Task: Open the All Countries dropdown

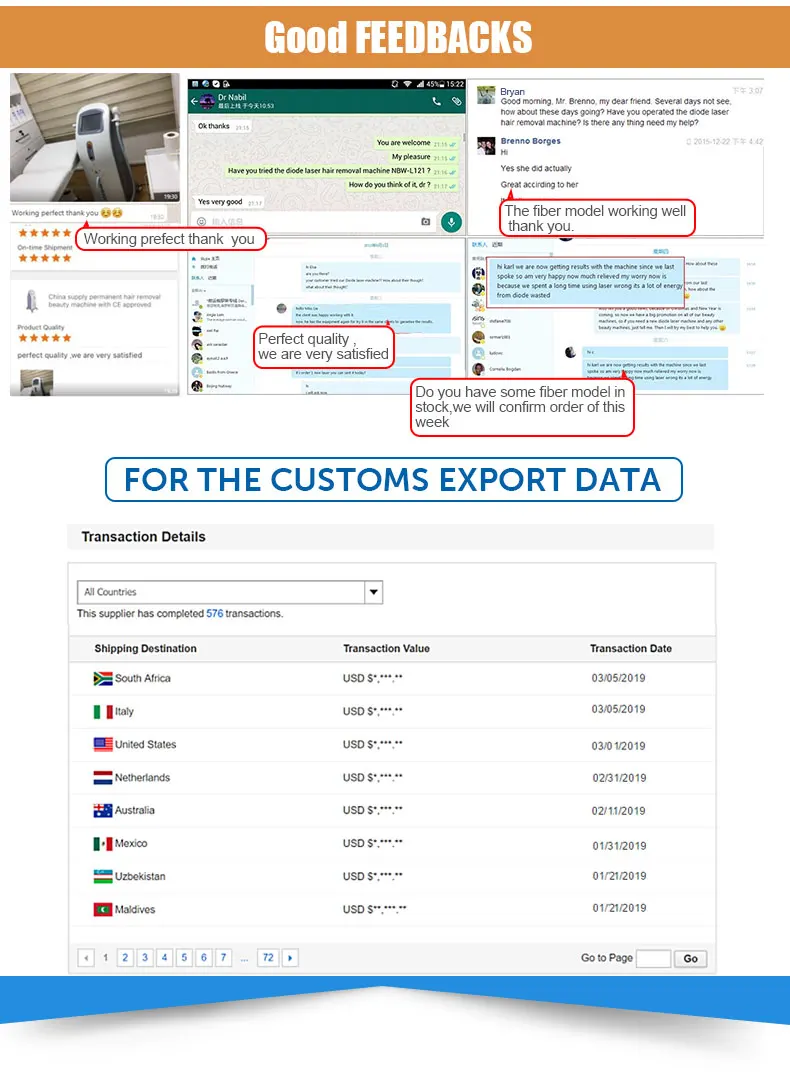Action: click(220, 592)
